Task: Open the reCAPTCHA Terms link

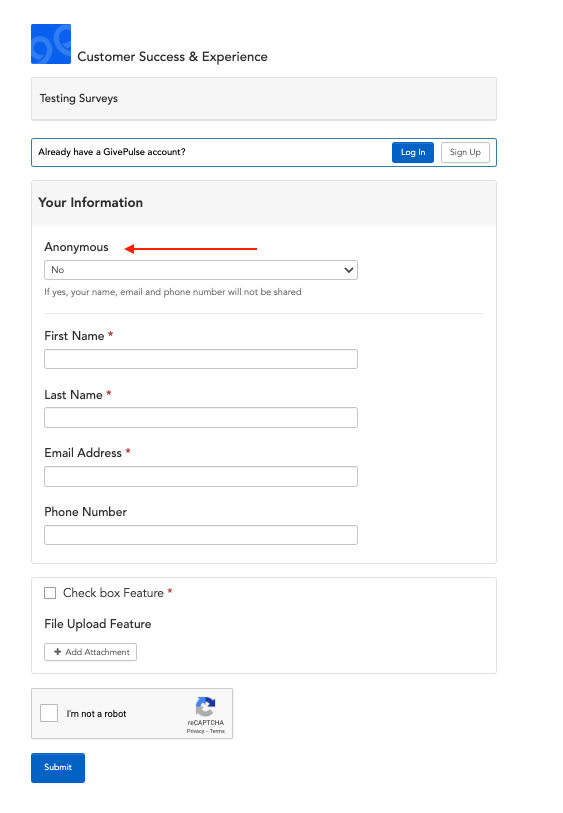Action: [217, 731]
